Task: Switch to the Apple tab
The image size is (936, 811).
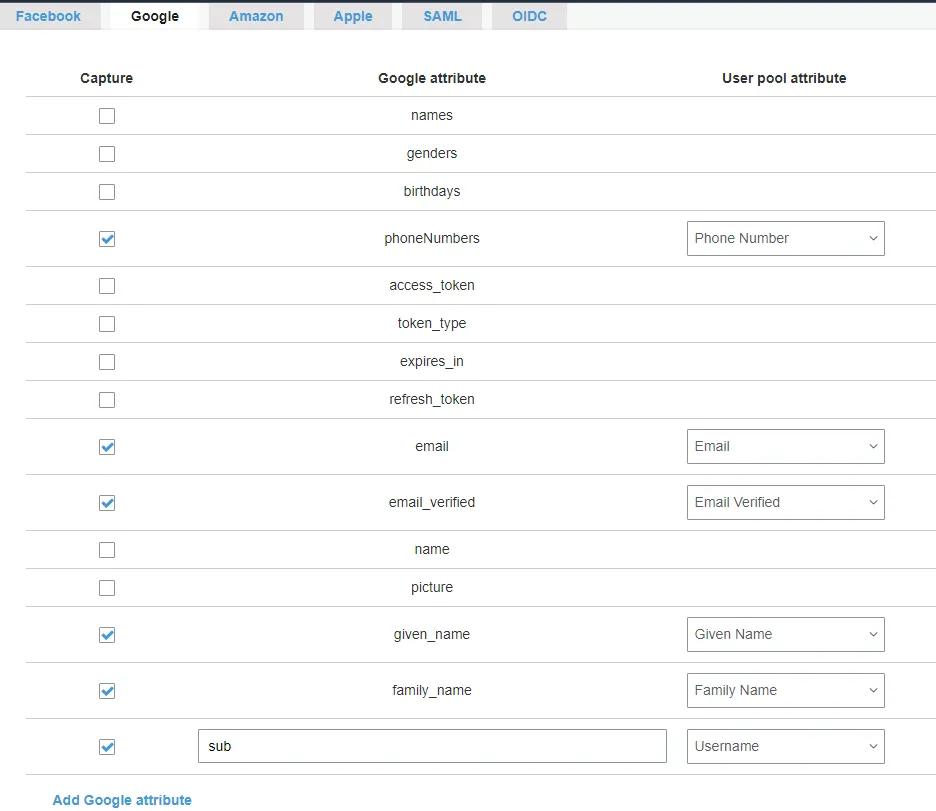Action: (x=353, y=16)
